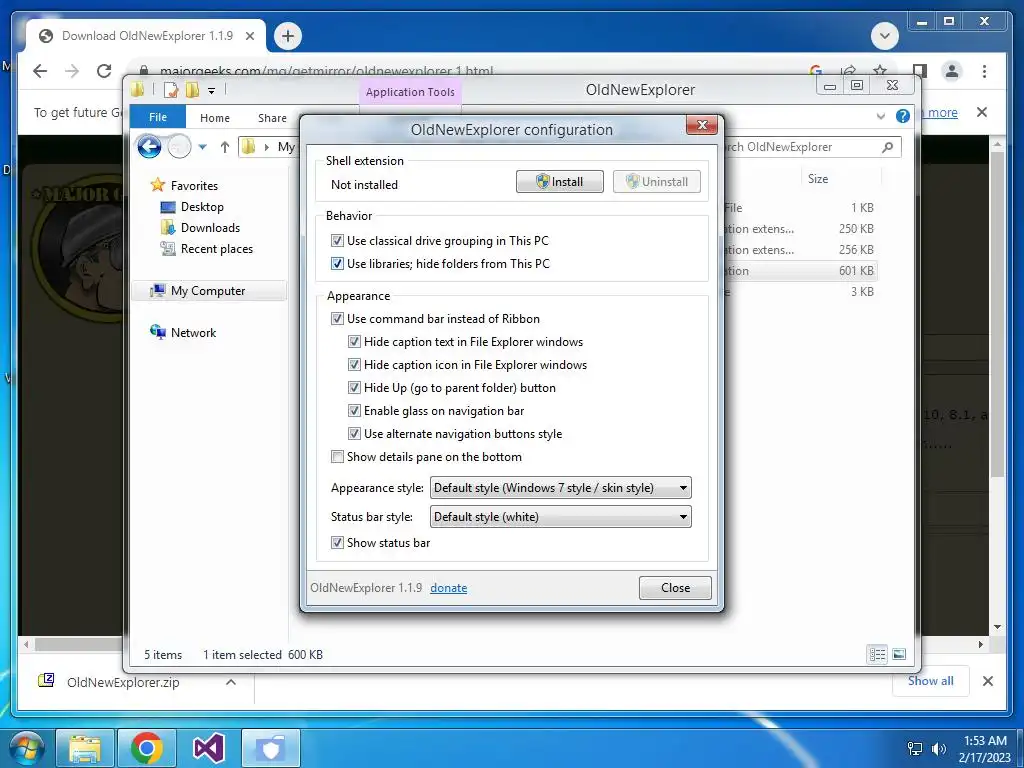Sort files by the Size column header
This screenshot has height=768, width=1024.
818,179
